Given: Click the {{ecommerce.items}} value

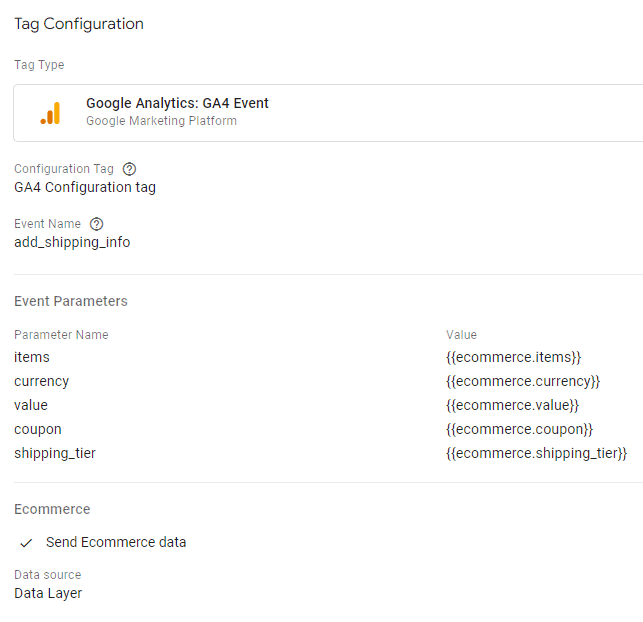Looking at the screenshot, I should [x=513, y=357].
